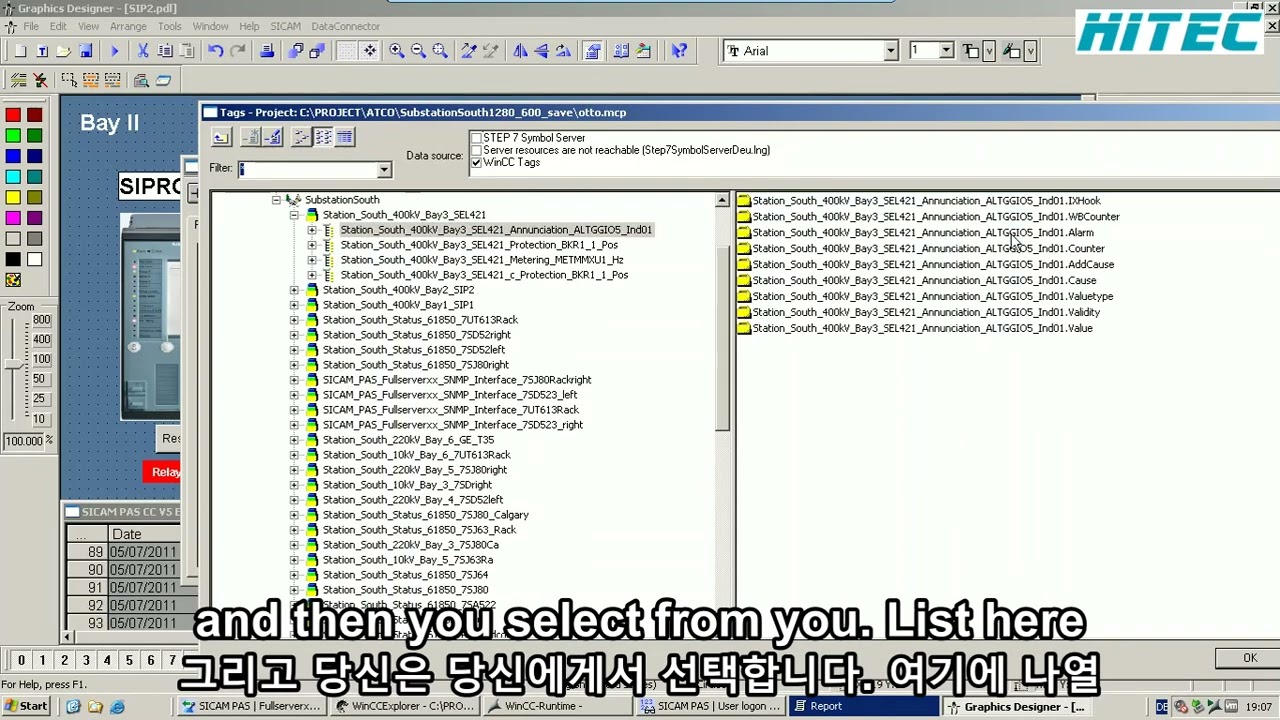Click the Rotate object icon
The height and width of the screenshot is (720, 1280).
[563, 51]
